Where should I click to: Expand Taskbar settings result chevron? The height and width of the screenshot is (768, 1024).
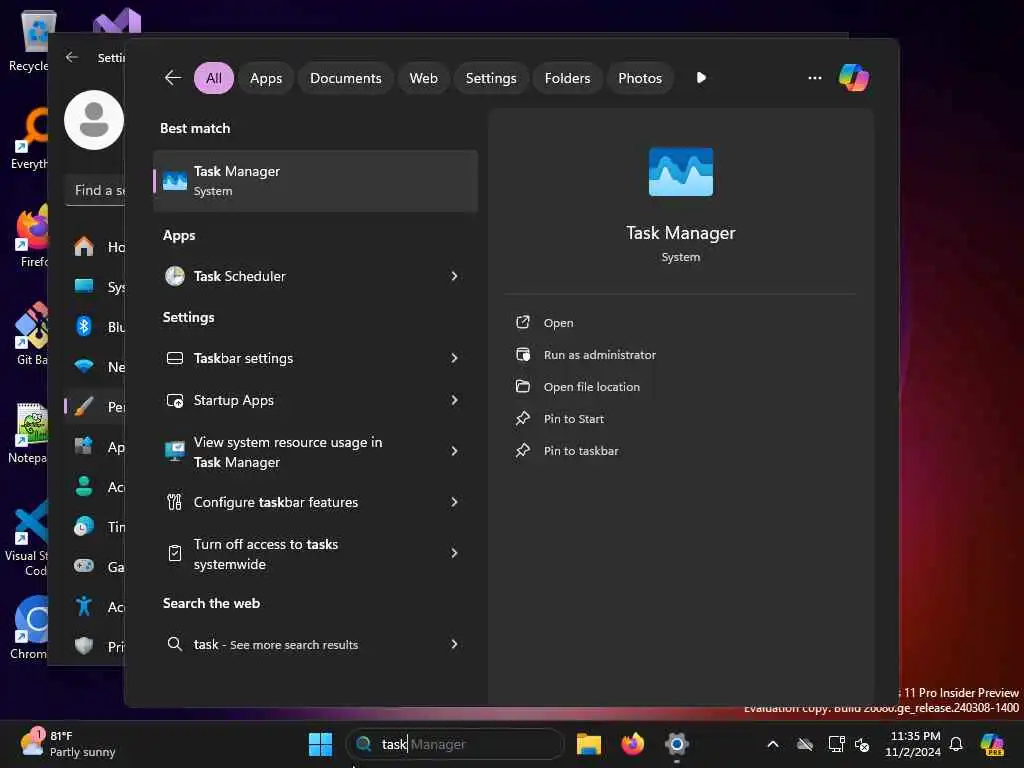[x=455, y=358]
